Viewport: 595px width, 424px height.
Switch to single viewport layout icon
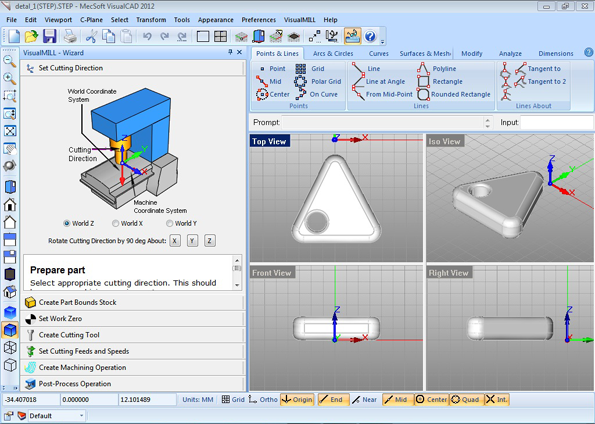tap(203, 36)
